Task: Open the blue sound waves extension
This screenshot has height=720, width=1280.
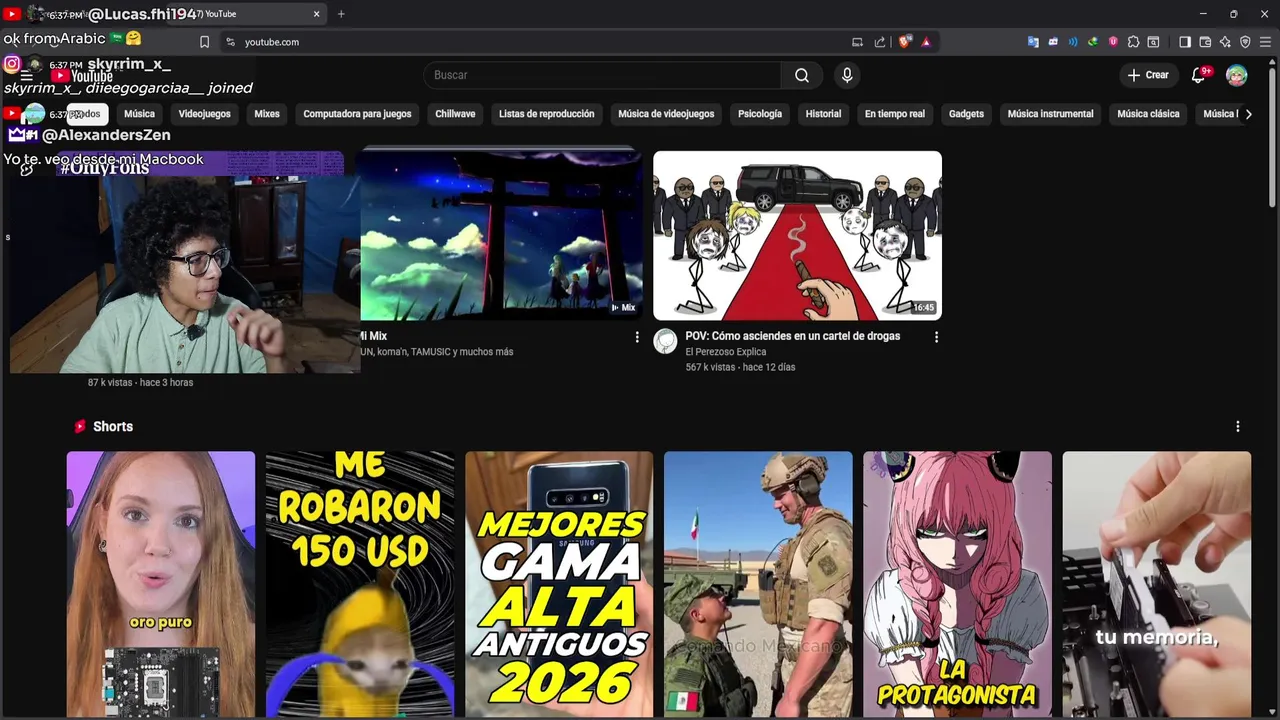Action: coord(1073,42)
